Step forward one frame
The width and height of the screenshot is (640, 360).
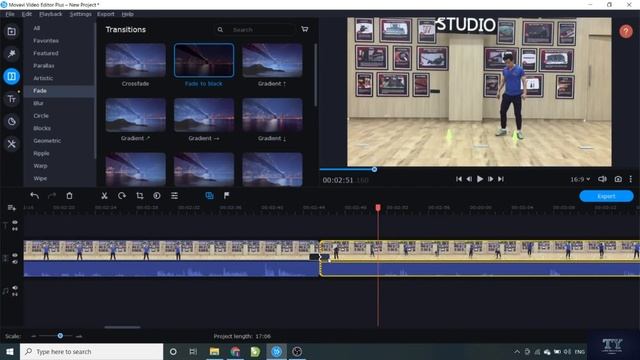coord(491,179)
